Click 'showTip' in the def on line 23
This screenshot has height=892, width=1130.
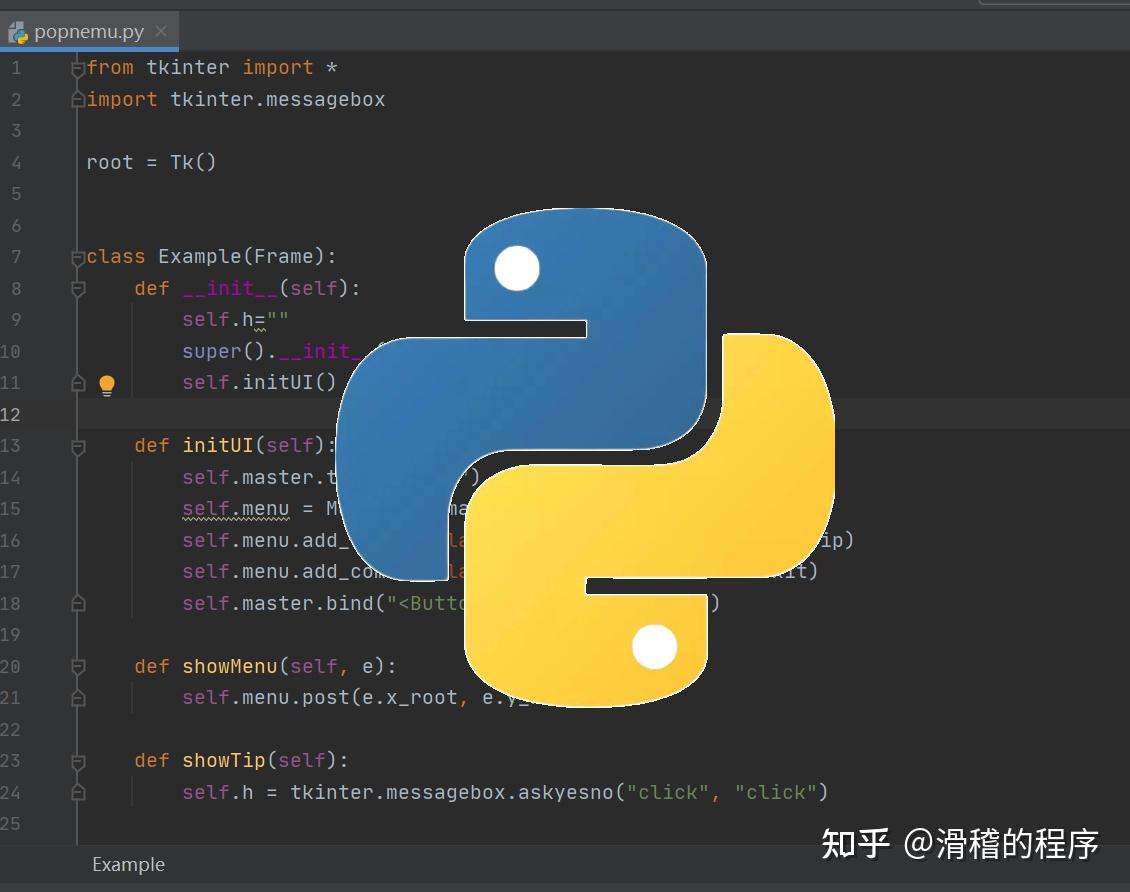tap(223, 761)
